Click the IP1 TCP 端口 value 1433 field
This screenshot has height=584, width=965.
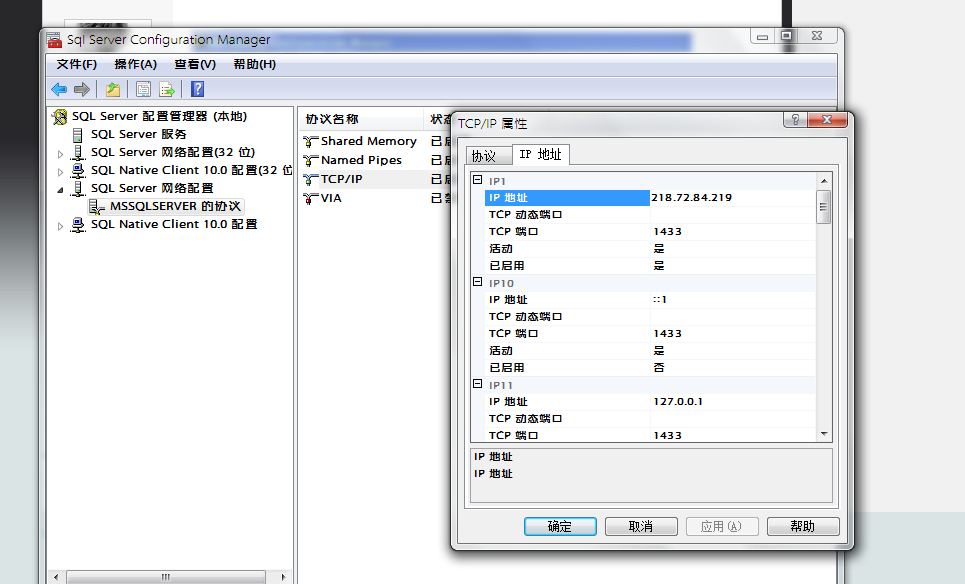732,231
